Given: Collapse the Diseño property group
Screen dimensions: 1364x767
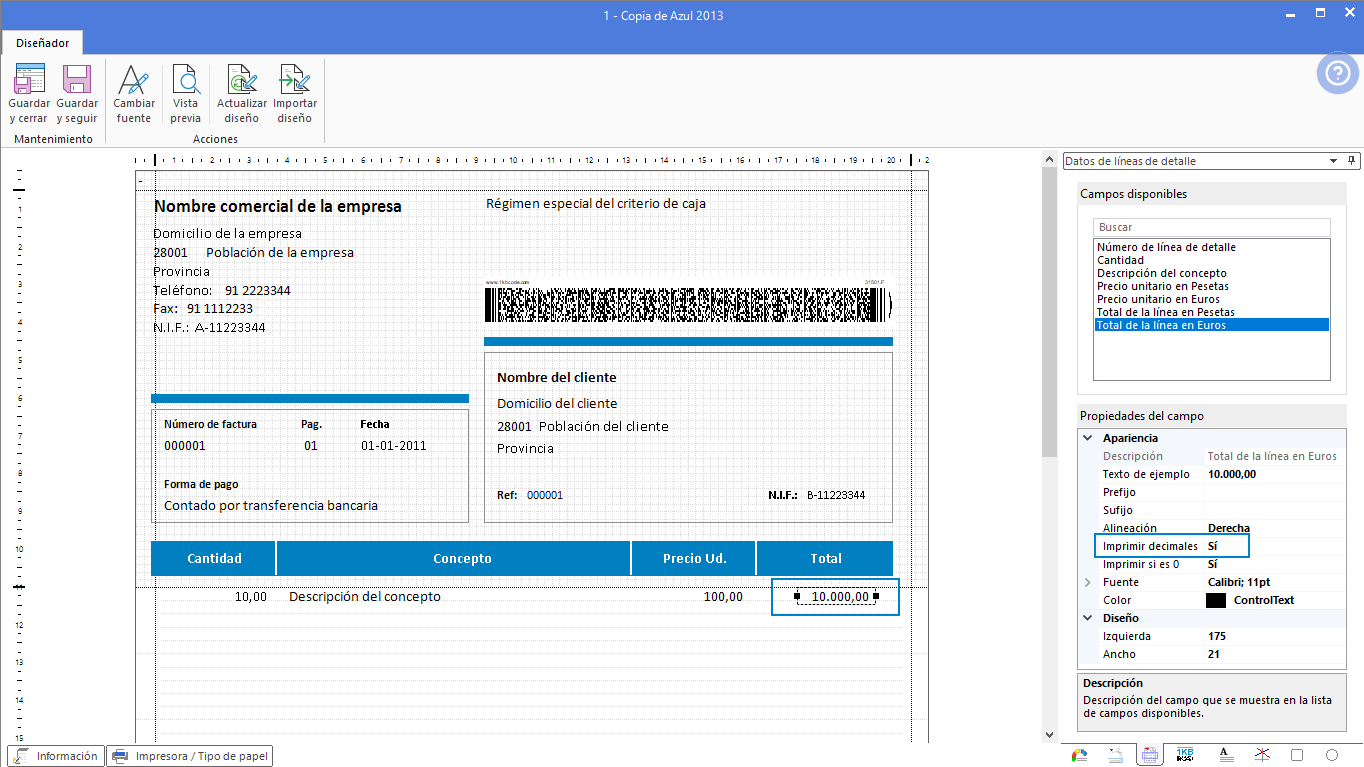Looking at the screenshot, I should click(1088, 618).
